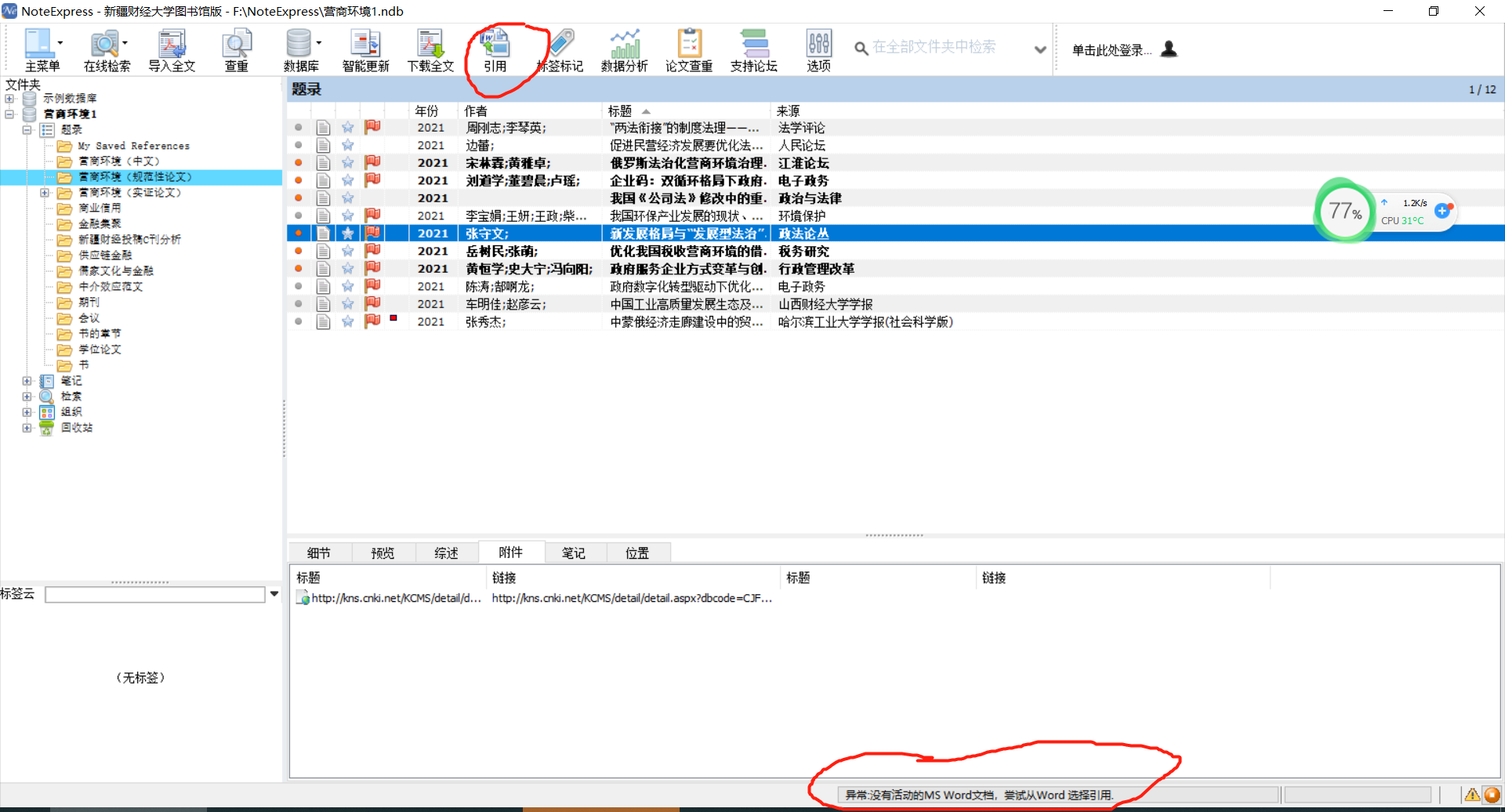This screenshot has height=812, width=1505.
Task: Click the 77% memory usage gauge
Action: (1345, 211)
